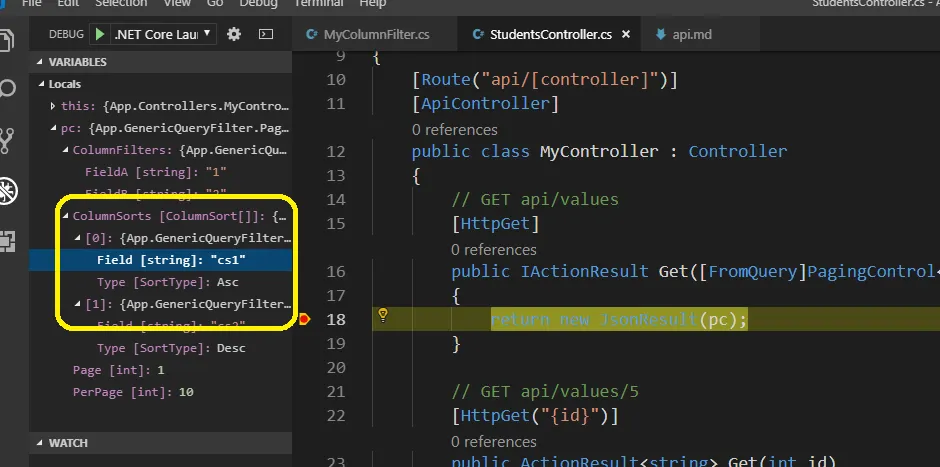Collapse the [0] array element
The image size is (940, 467).
tap(77, 238)
